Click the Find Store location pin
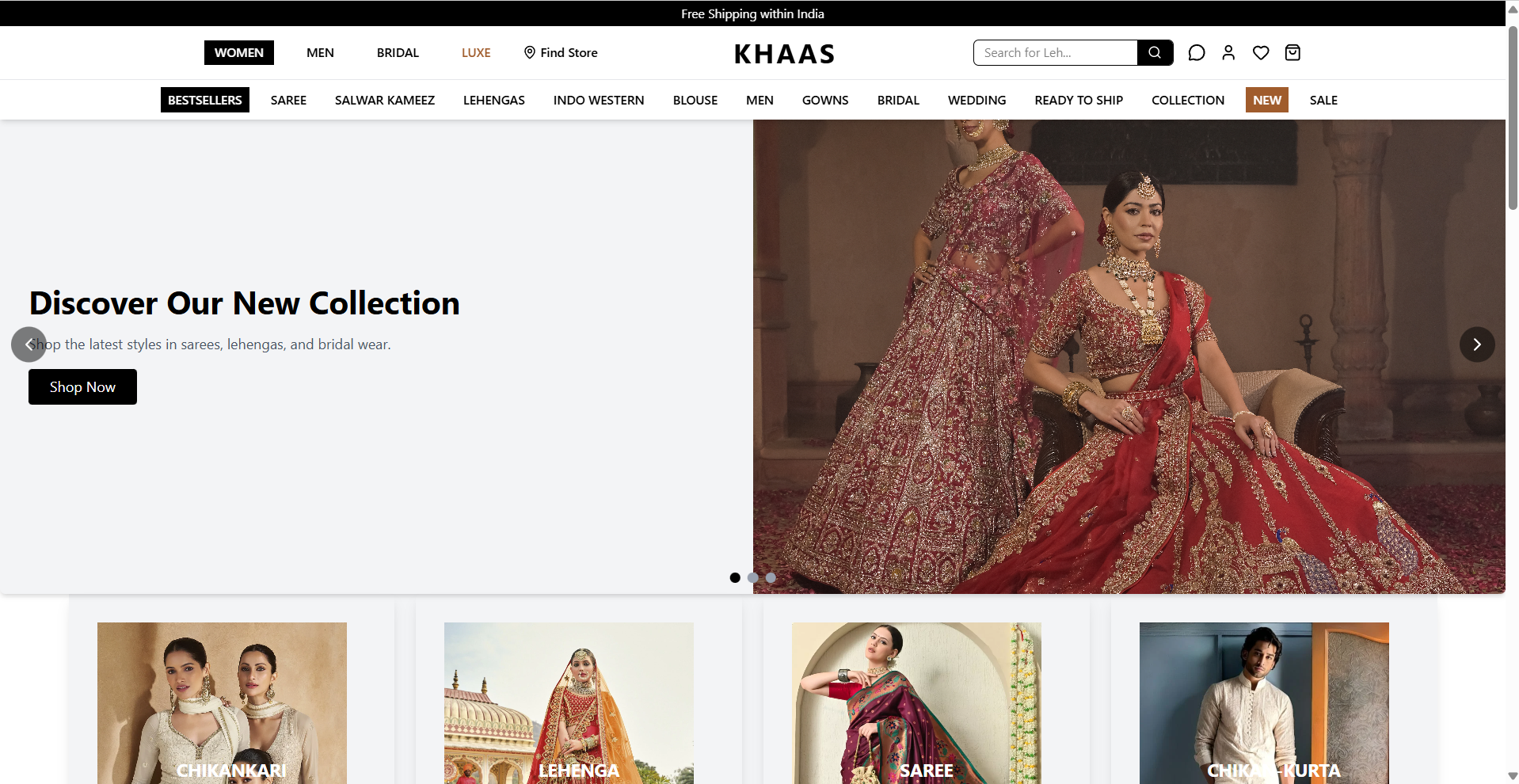The width and height of the screenshot is (1519, 784). coord(530,52)
